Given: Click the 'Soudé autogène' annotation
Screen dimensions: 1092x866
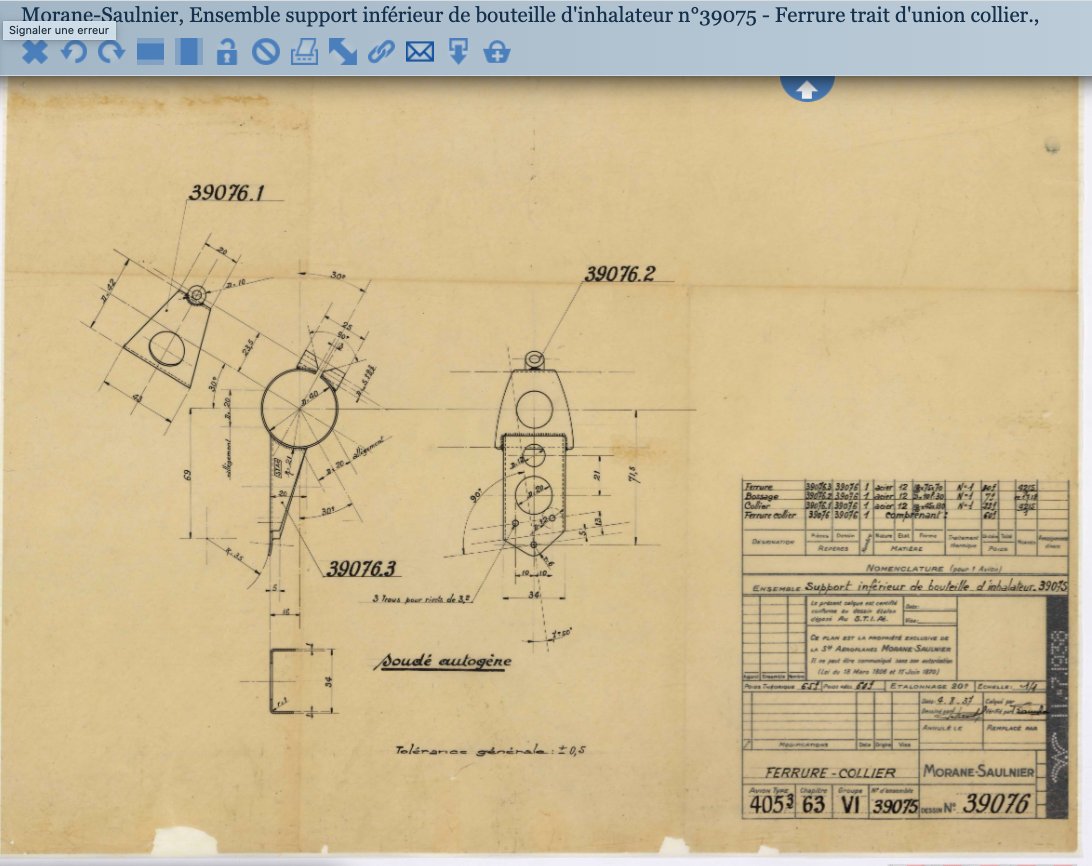Looking at the screenshot, I should pos(445,661).
